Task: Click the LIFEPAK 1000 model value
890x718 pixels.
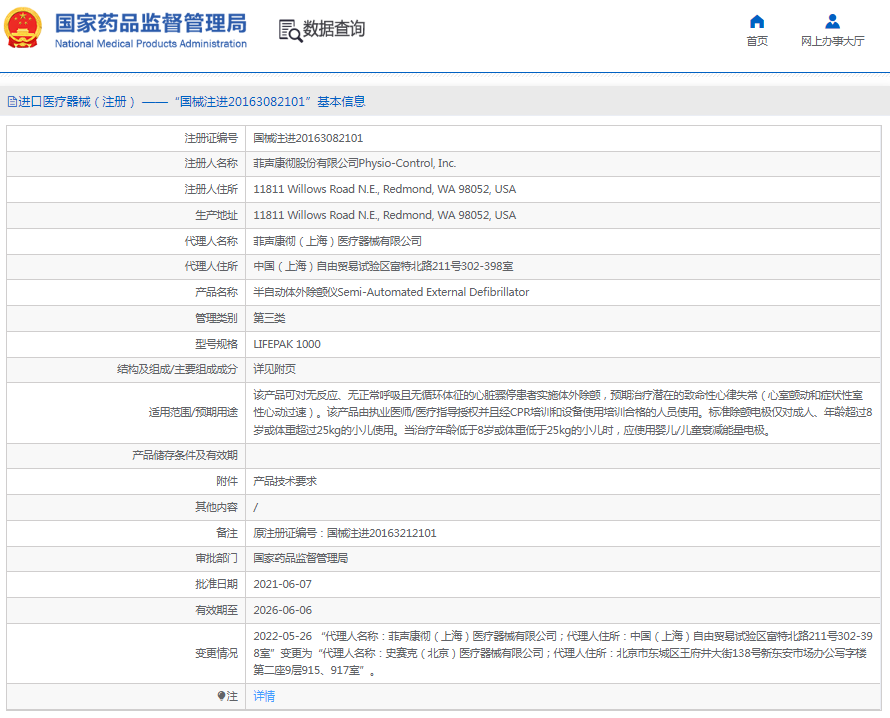Action: [x=287, y=344]
